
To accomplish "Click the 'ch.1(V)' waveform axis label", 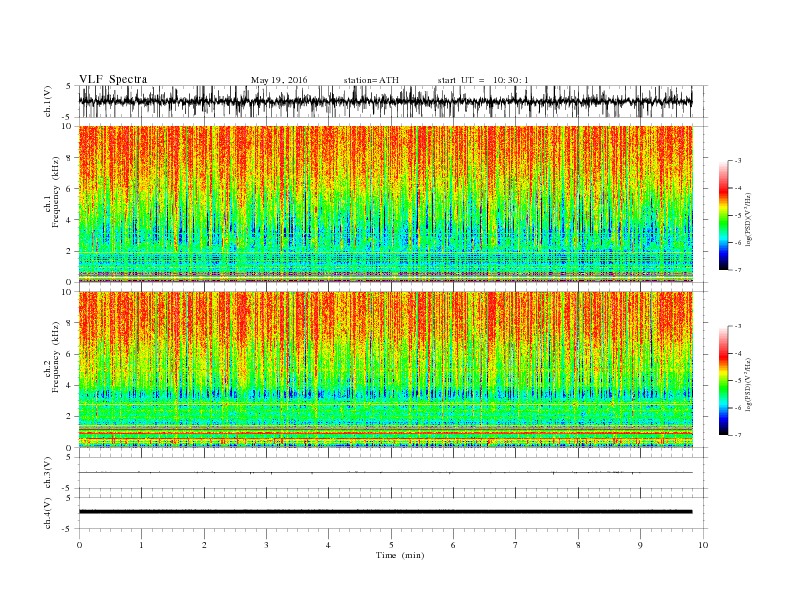I will [48, 101].
